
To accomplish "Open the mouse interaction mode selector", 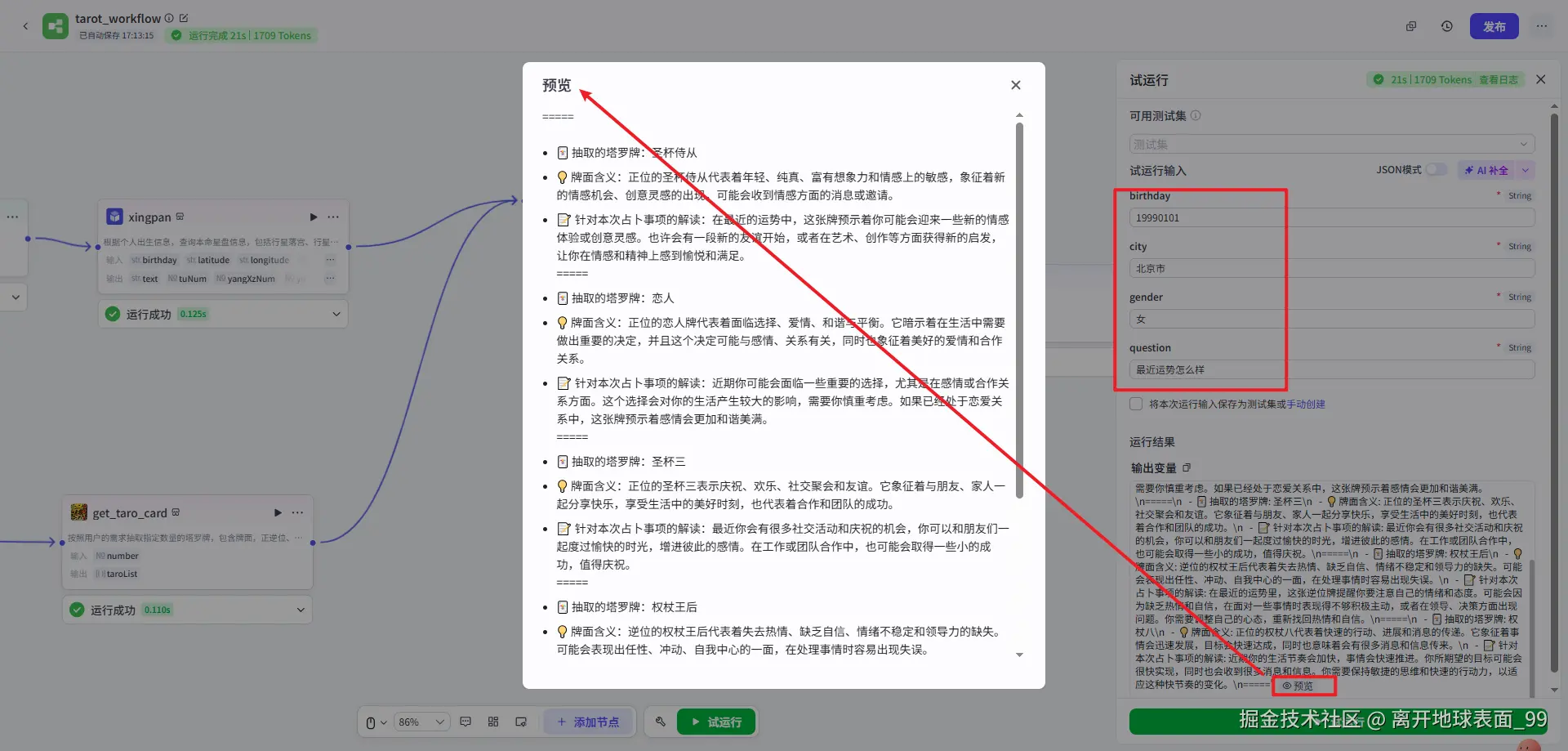I will point(375,722).
